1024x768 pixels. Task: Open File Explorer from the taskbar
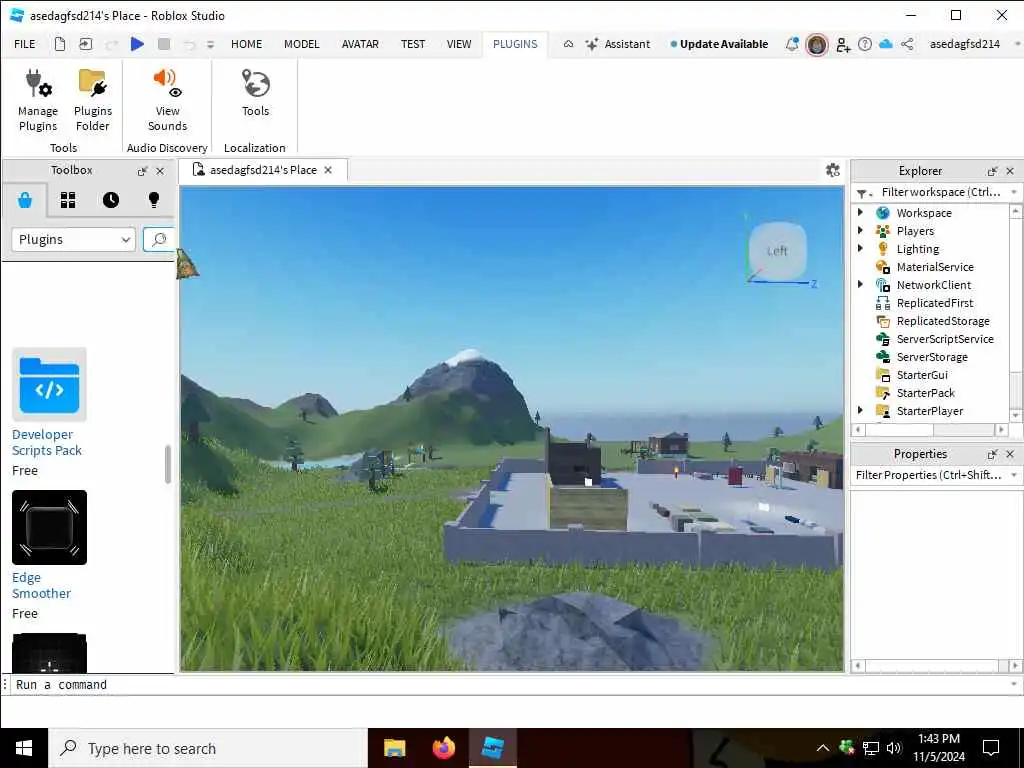(x=394, y=748)
